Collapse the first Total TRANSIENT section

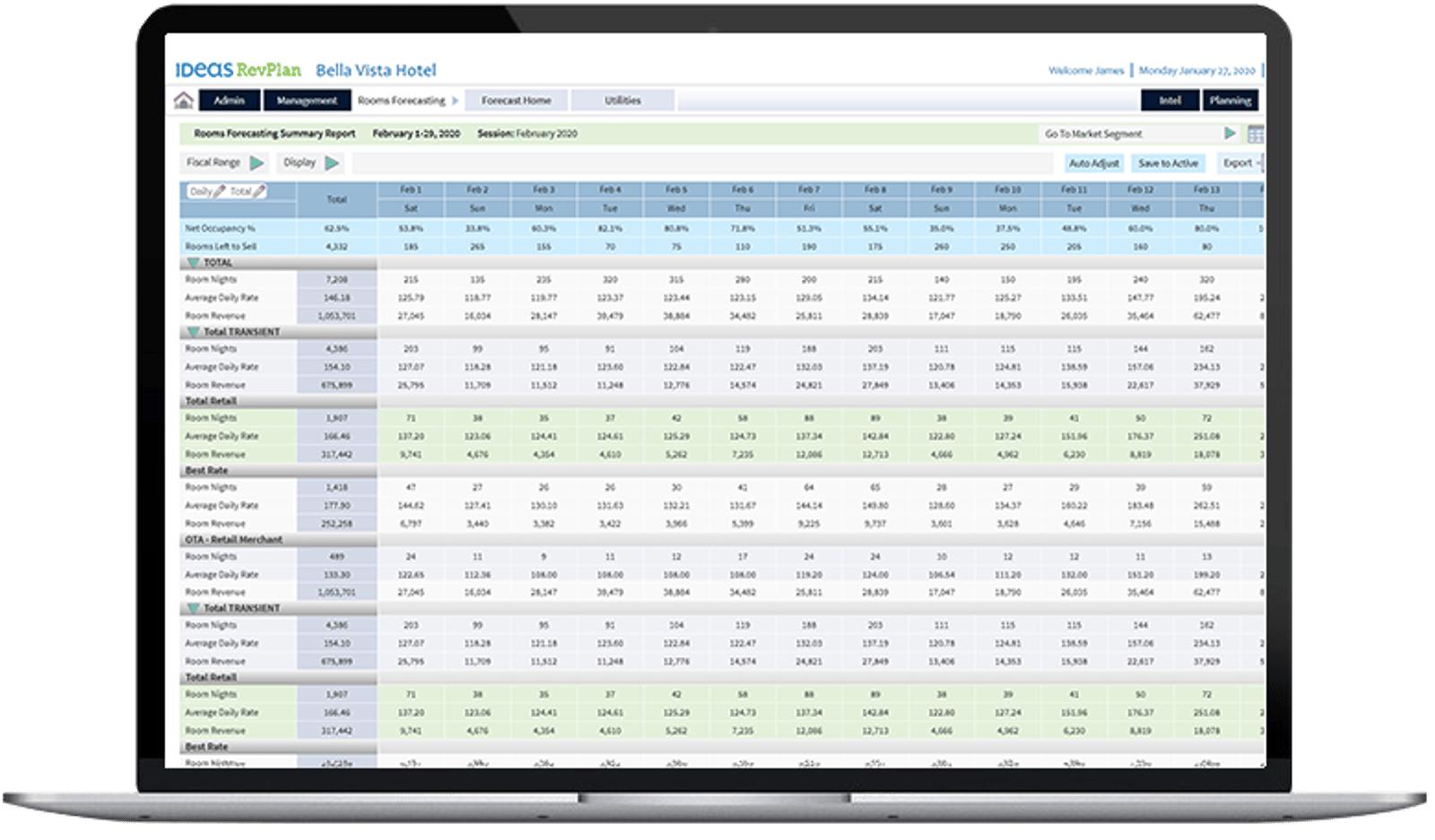pyautogui.click(x=193, y=332)
